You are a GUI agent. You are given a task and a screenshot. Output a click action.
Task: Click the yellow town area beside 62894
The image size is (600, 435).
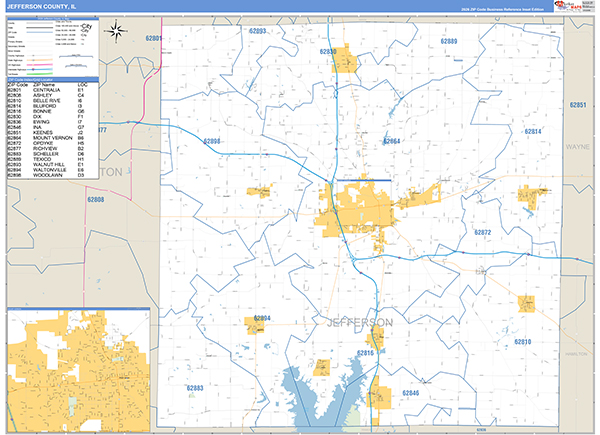pyautogui.click(x=254, y=327)
